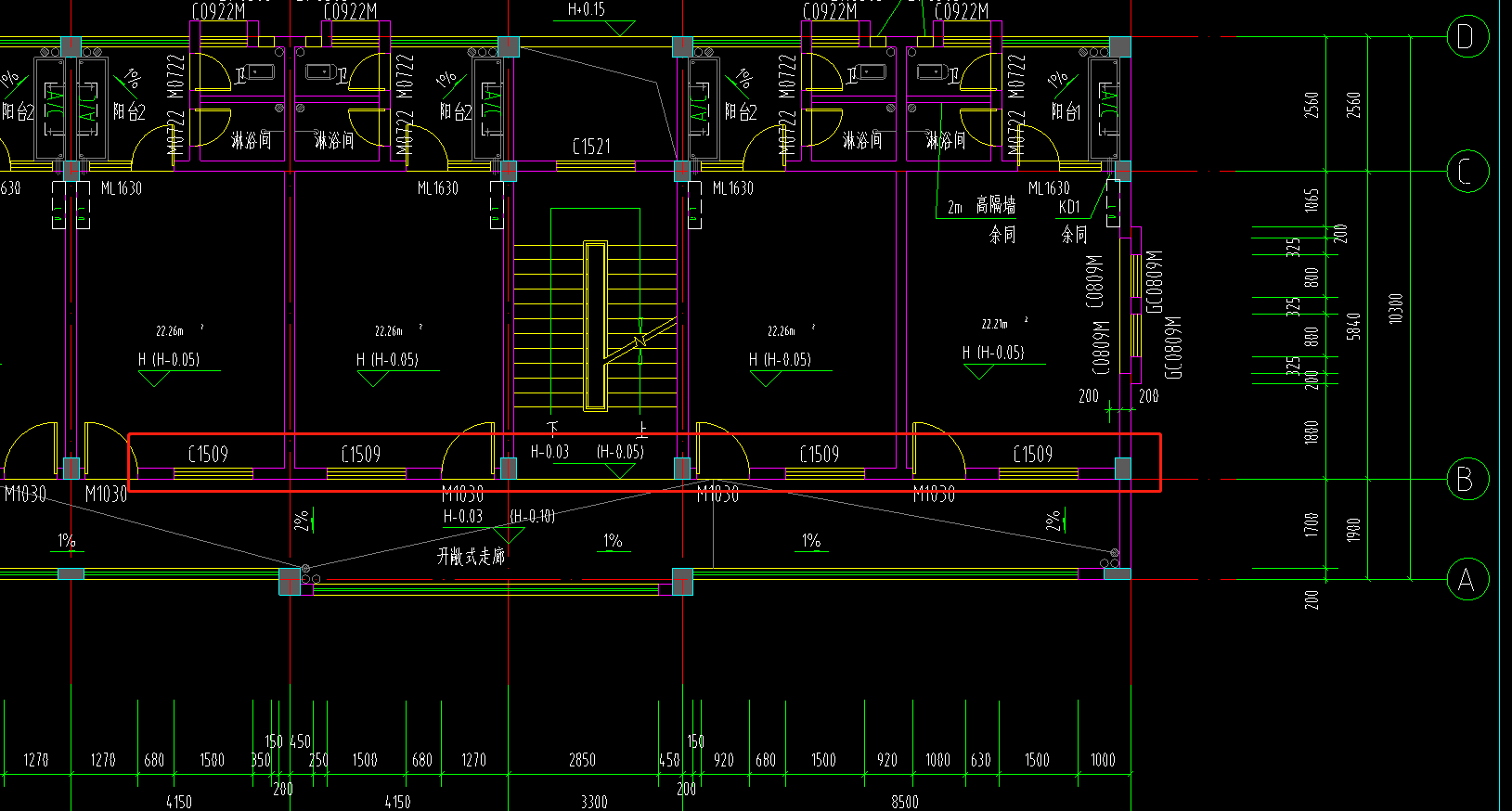Image resolution: width=1512 pixels, height=811 pixels.
Task: Select the 阳台1 balcony label
Action: [1066, 111]
